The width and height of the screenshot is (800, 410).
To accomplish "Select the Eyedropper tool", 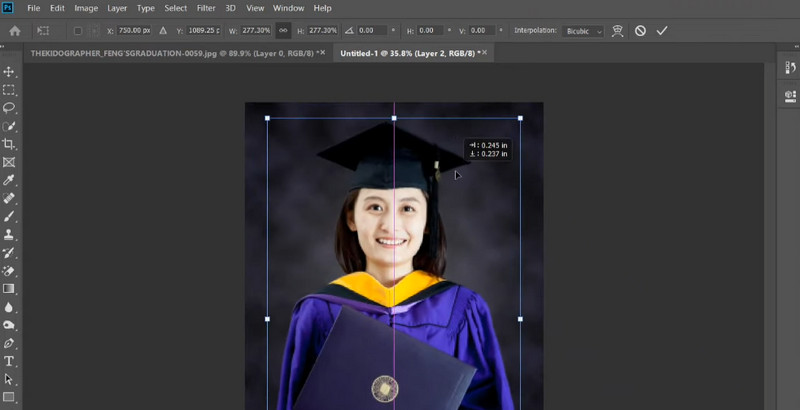I will [x=9, y=180].
